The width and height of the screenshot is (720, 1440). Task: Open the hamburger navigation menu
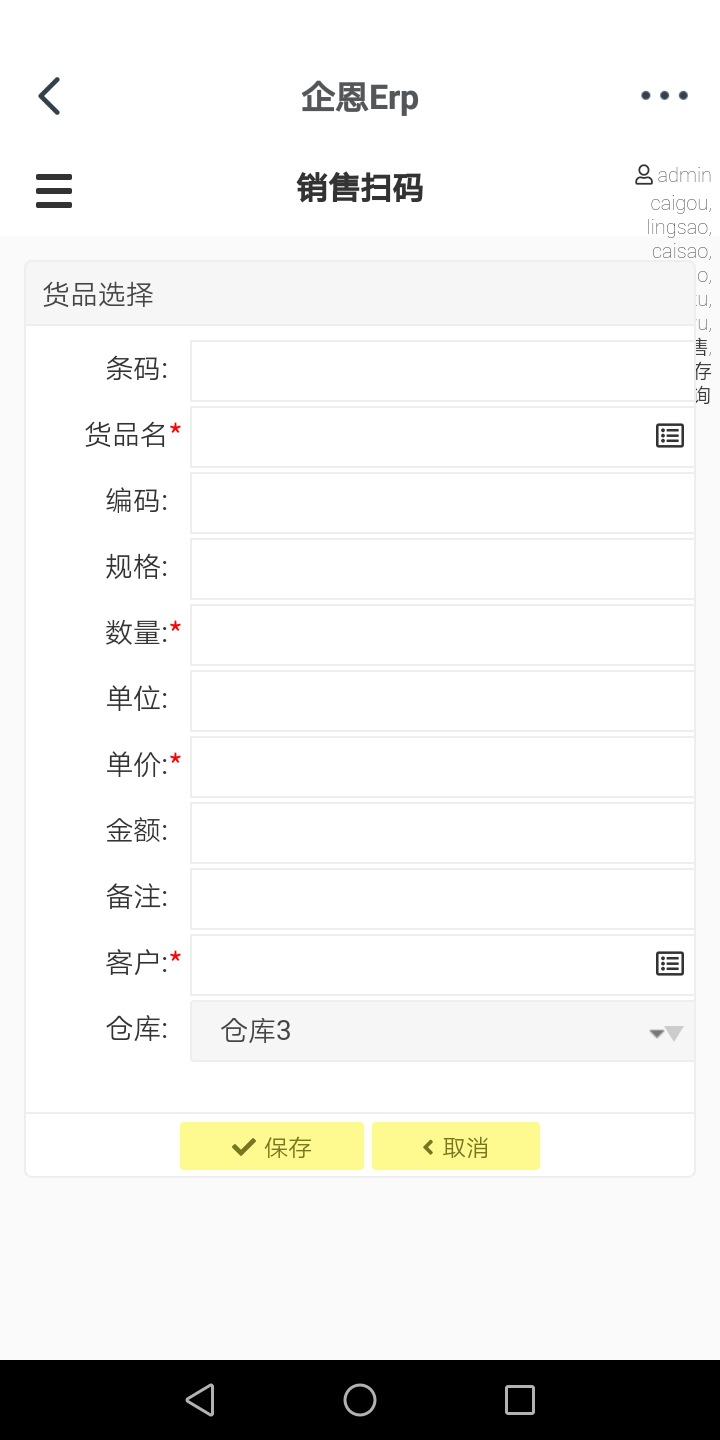pos(54,190)
